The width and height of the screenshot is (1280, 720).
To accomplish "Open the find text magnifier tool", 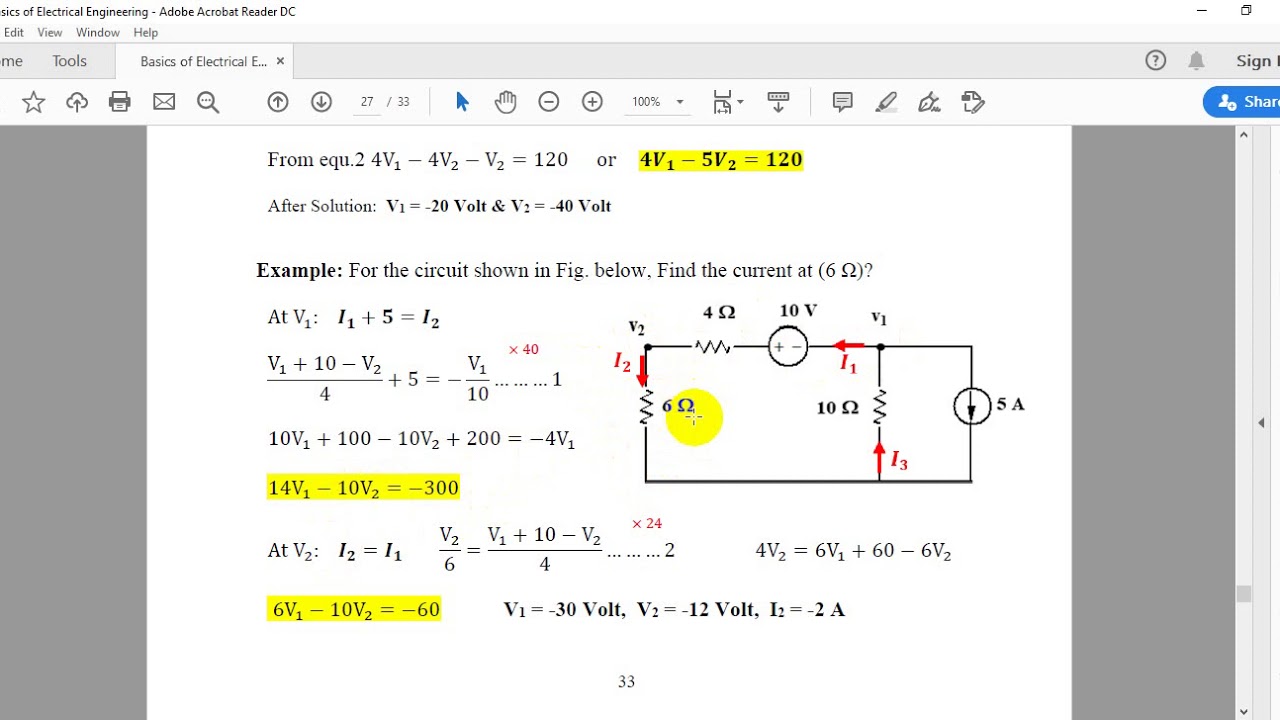I will point(208,102).
